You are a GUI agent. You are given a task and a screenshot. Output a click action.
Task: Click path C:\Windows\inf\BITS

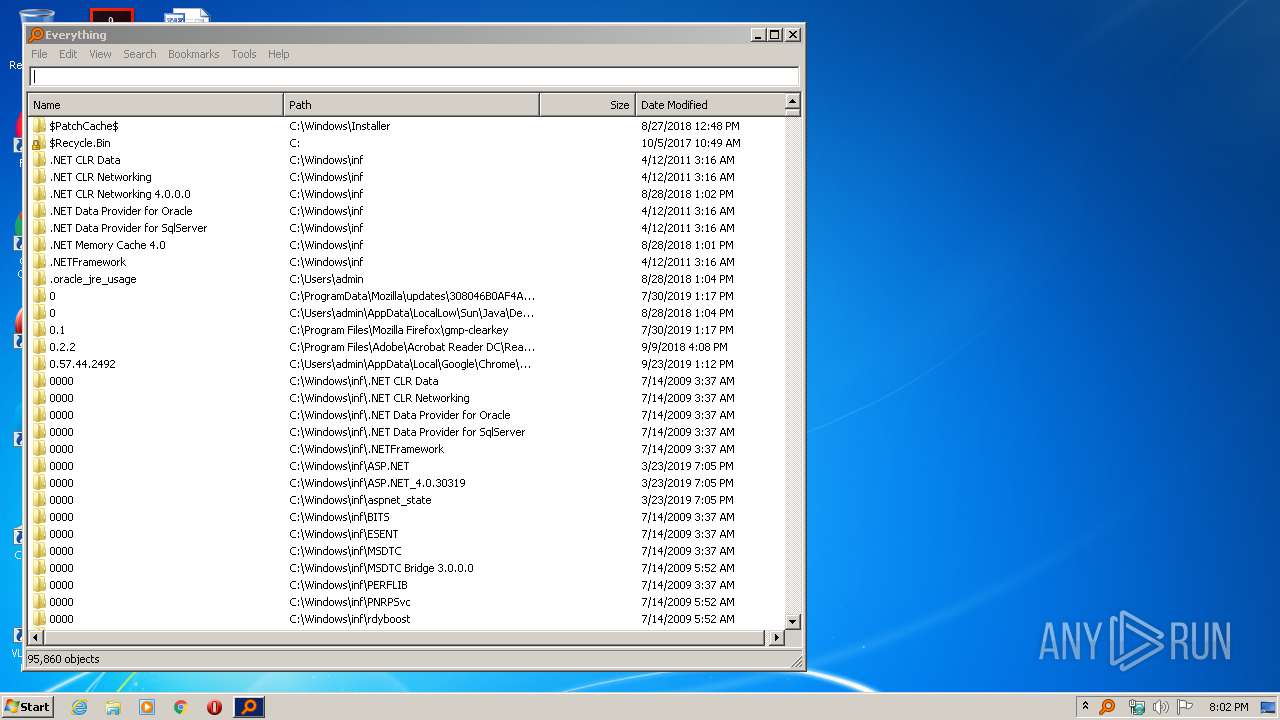pyautogui.click(x=339, y=517)
